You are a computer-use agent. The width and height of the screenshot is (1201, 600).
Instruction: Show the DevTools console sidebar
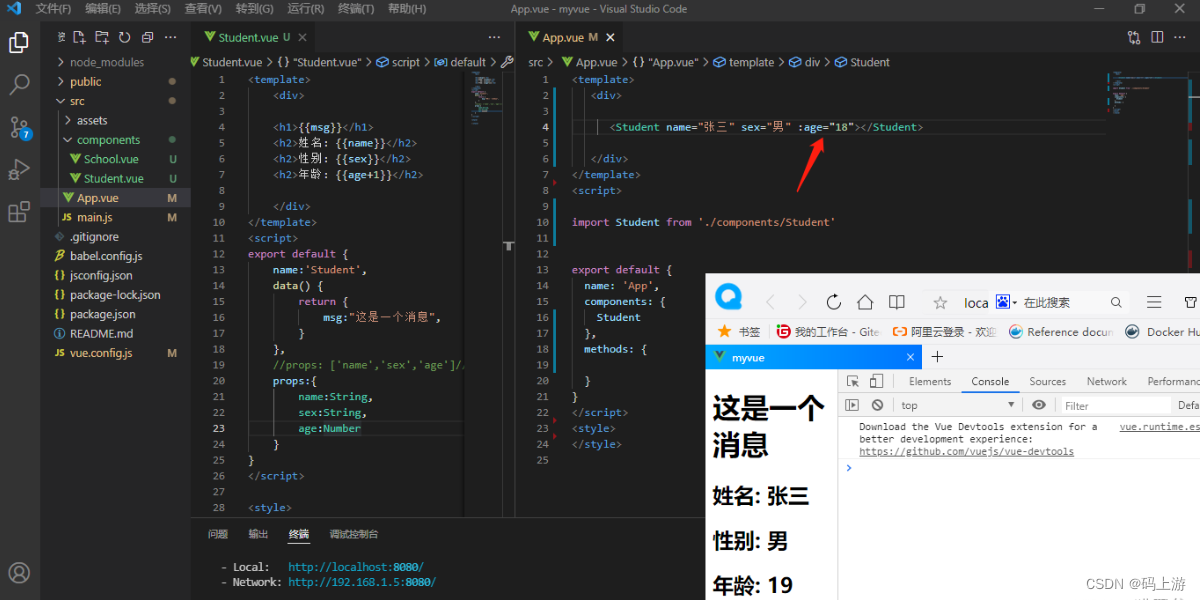853,405
